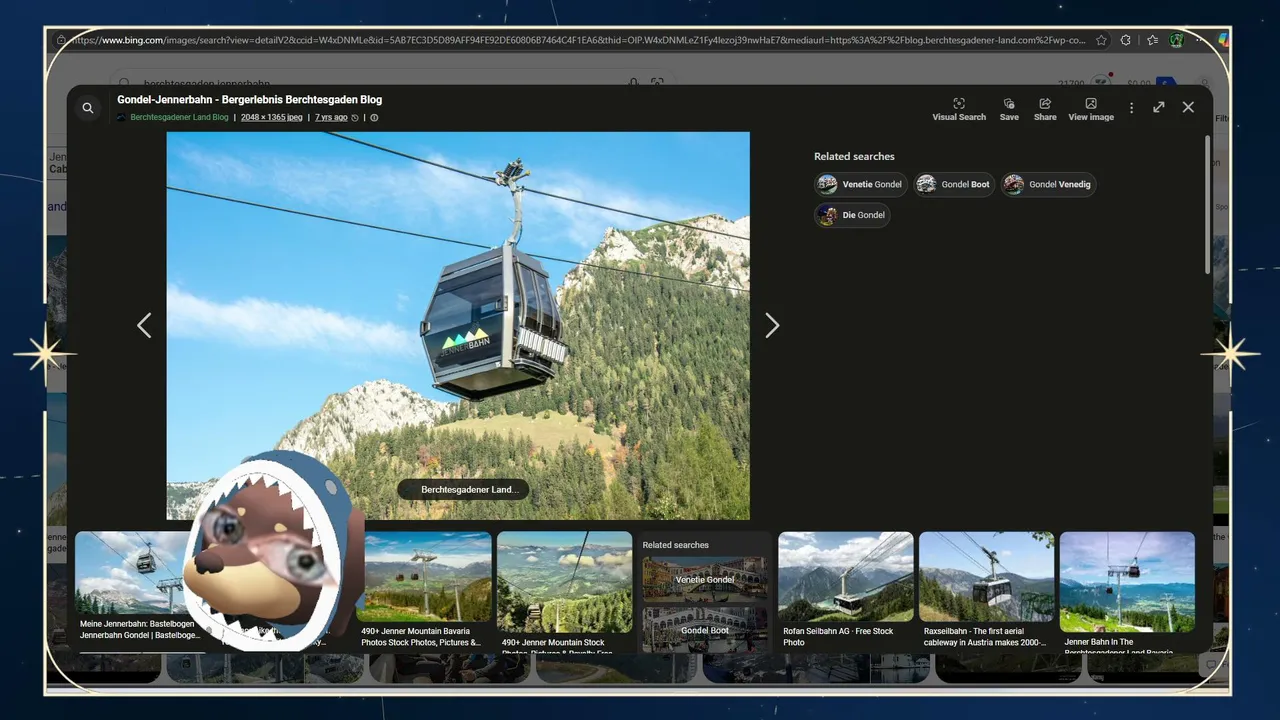Select the 'Die Gondel' related search chip

pyautogui.click(x=852, y=215)
